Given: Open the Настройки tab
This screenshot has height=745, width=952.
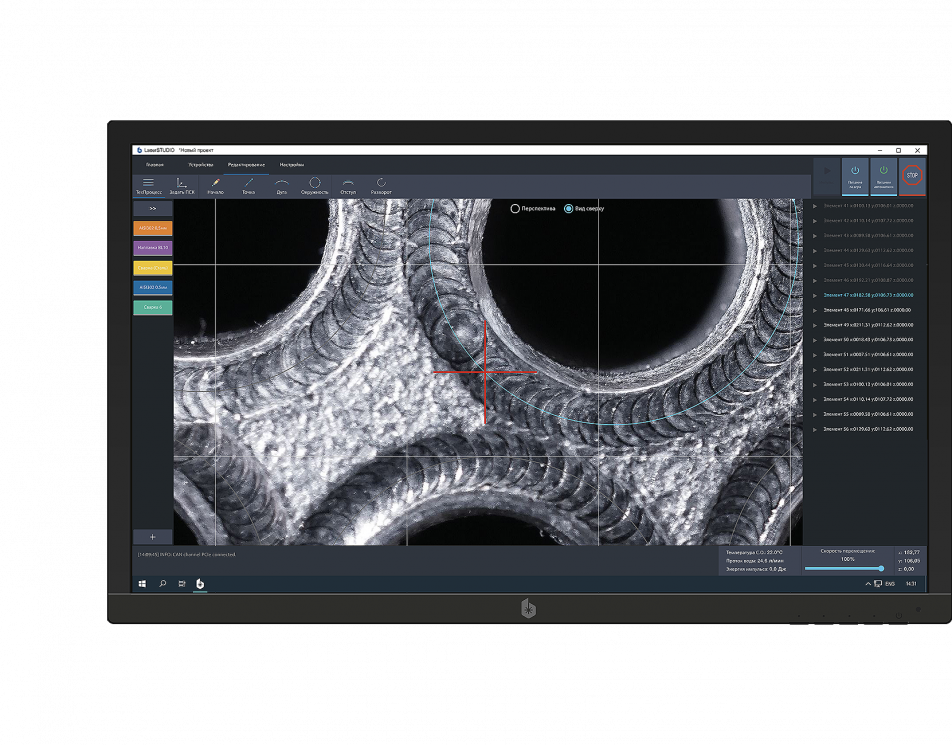Looking at the screenshot, I should [291, 165].
